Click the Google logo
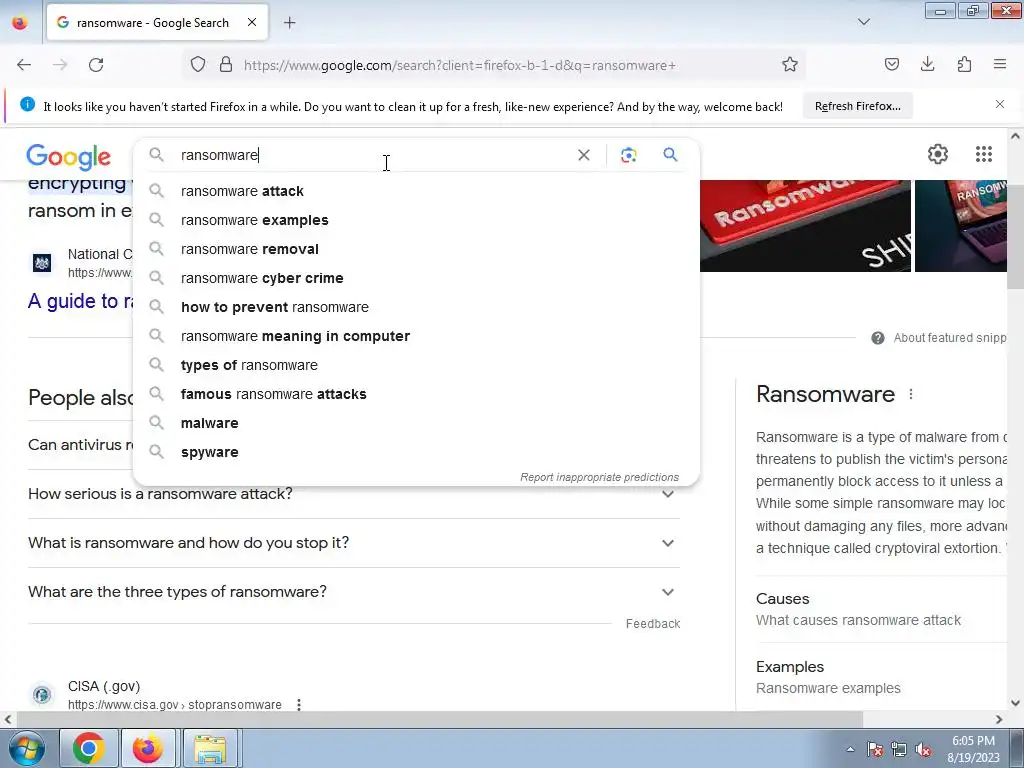The image size is (1024, 768). pyautogui.click(x=69, y=156)
